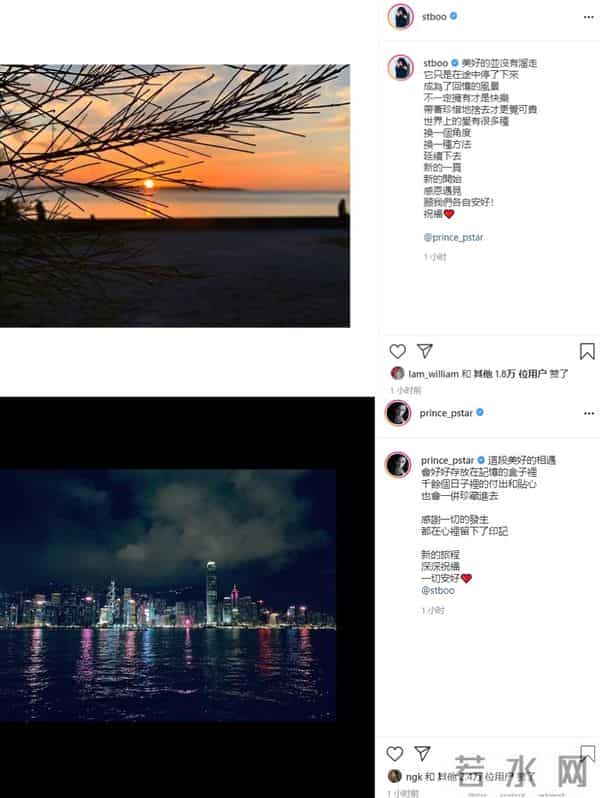
Task: View lam_william in the likes line
Action: pyautogui.click(x=434, y=374)
